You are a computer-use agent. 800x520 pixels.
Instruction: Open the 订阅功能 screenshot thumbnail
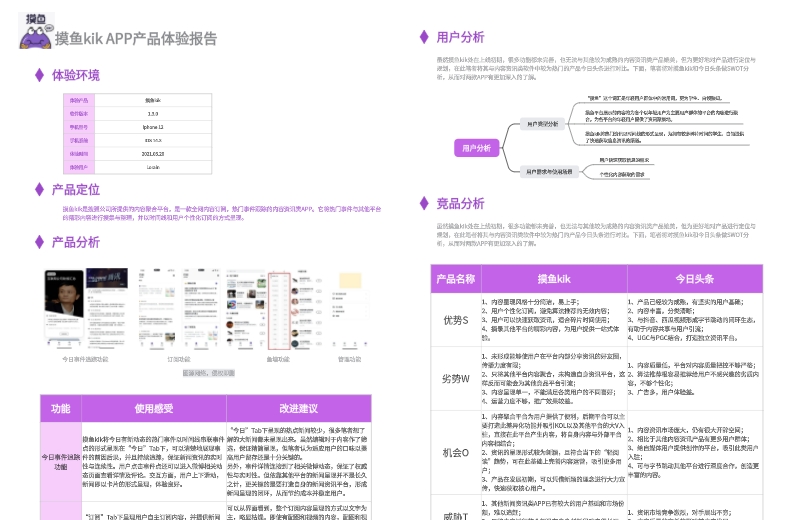[x=178, y=307]
